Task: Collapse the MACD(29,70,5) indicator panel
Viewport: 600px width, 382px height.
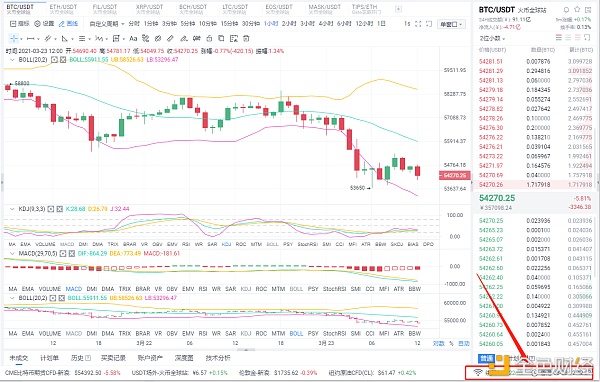Action: [x=12, y=253]
